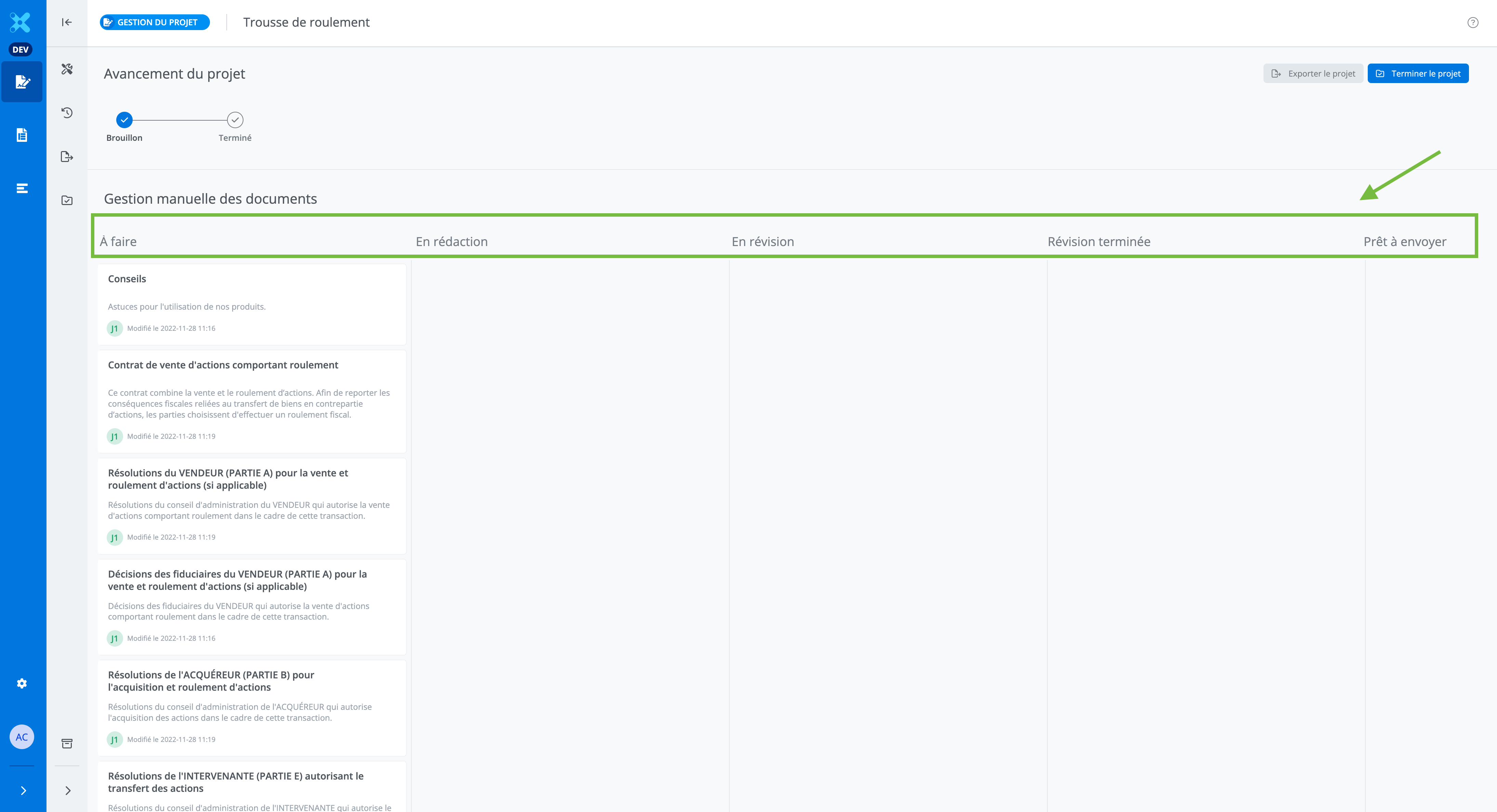Select the project editing icon in blue sidebar
This screenshot has height=812, width=1497.
[22, 82]
